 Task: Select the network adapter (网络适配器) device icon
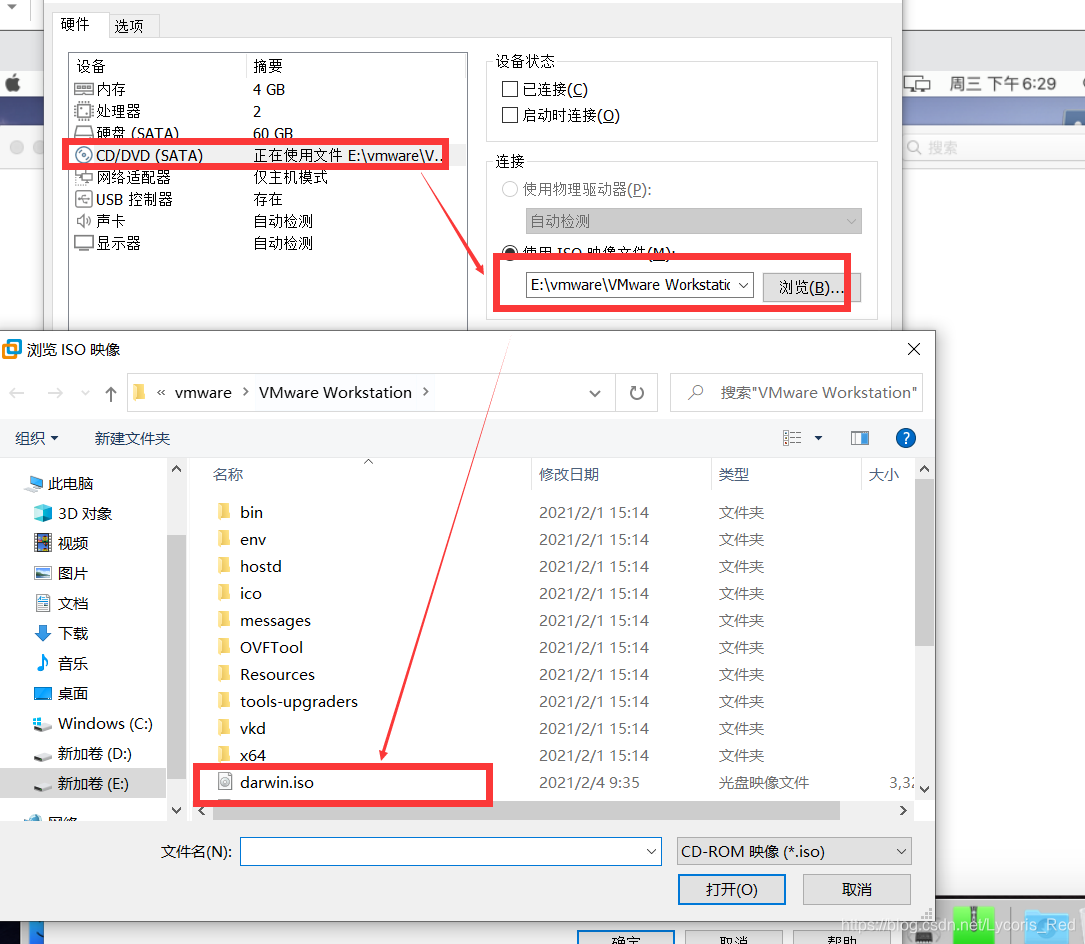tap(84, 177)
